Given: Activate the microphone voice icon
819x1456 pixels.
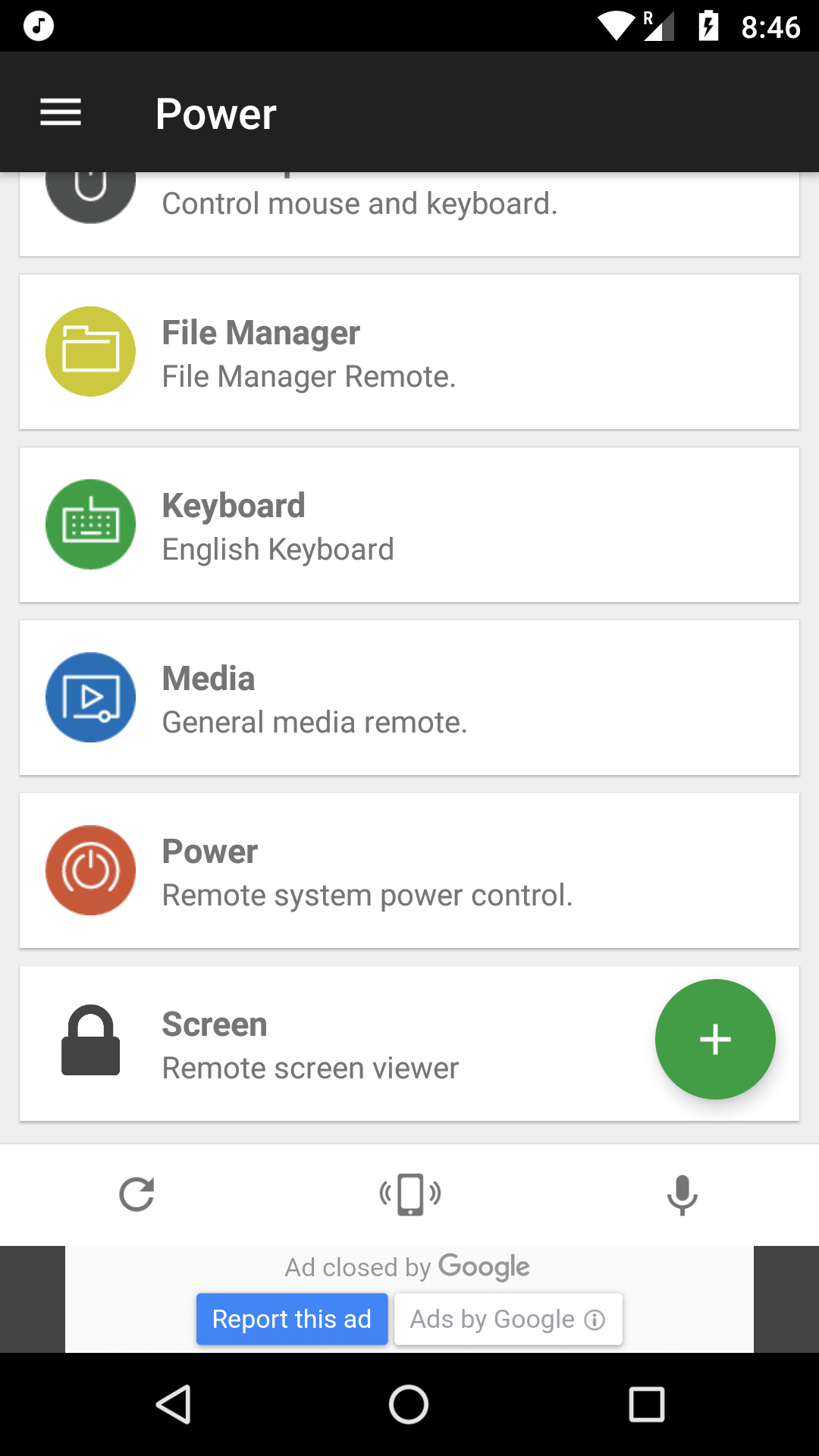Looking at the screenshot, I should point(682,1194).
